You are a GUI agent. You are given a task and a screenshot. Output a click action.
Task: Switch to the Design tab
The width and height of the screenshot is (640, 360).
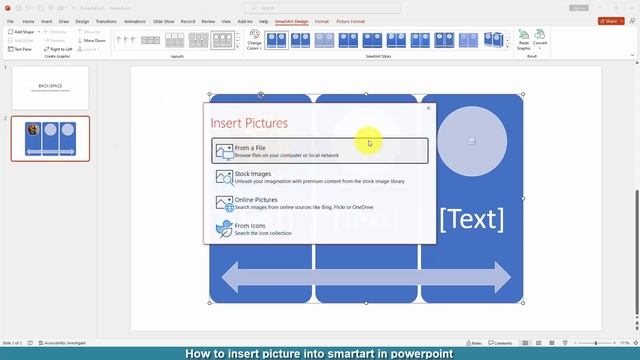coord(82,21)
